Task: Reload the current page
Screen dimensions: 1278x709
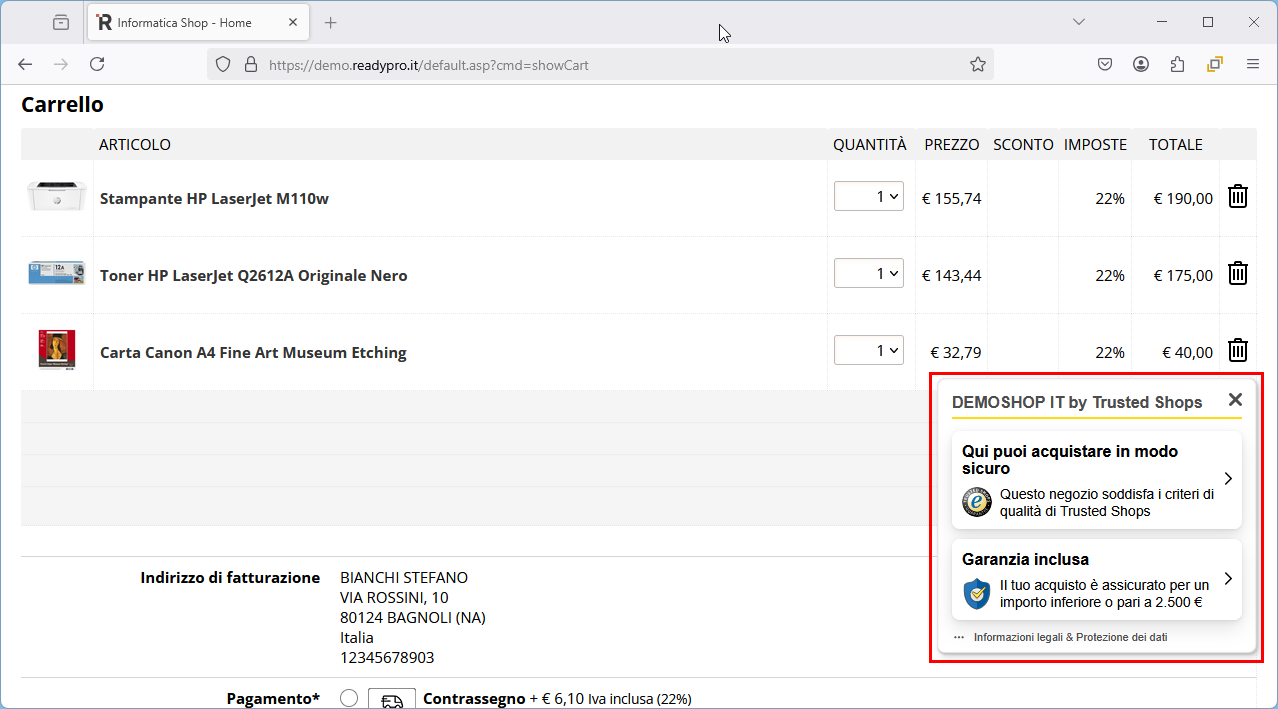Action: (97, 64)
